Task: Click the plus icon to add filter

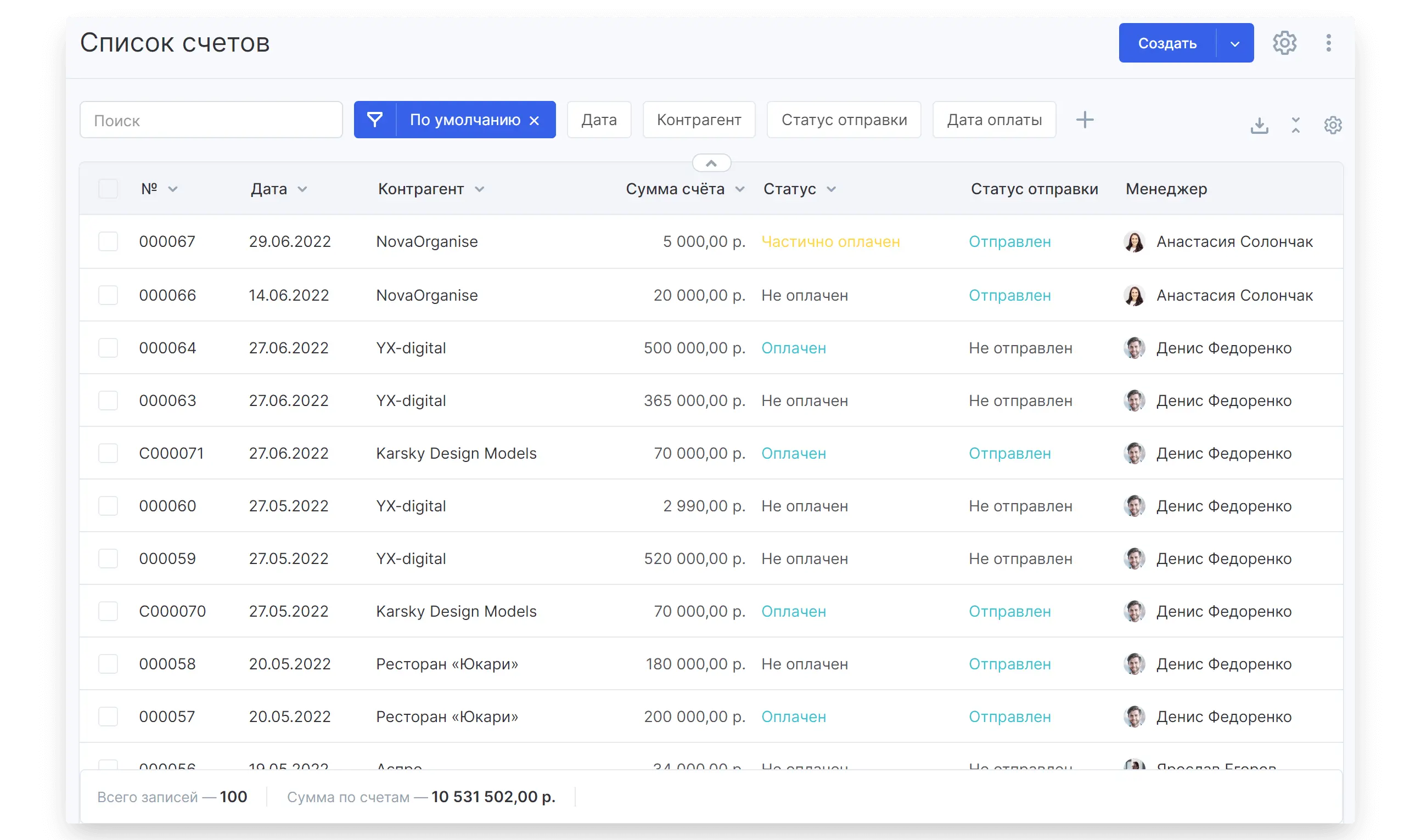Action: tap(1085, 120)
